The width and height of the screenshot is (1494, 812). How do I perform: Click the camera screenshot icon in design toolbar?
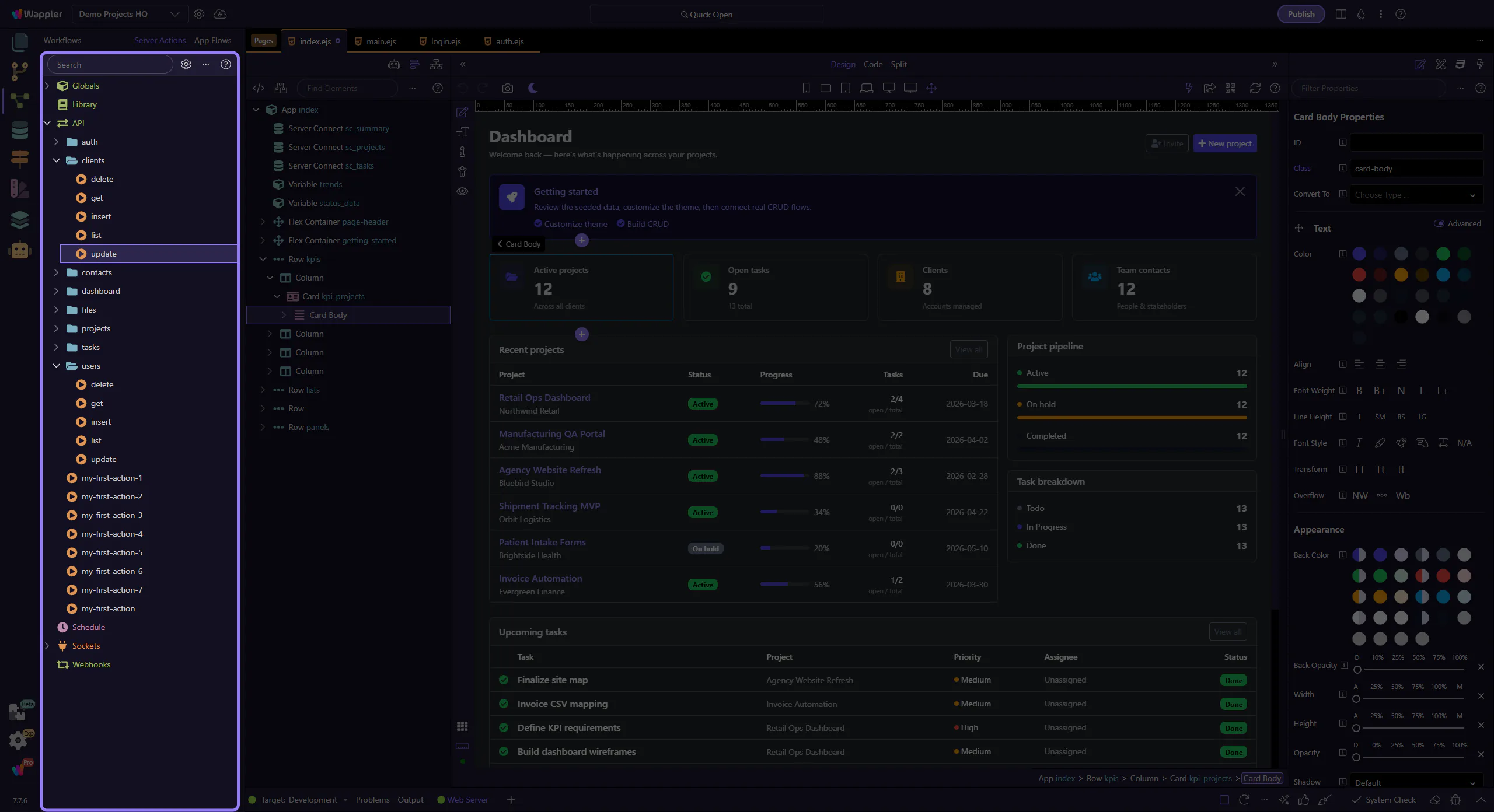pos(508,88)
